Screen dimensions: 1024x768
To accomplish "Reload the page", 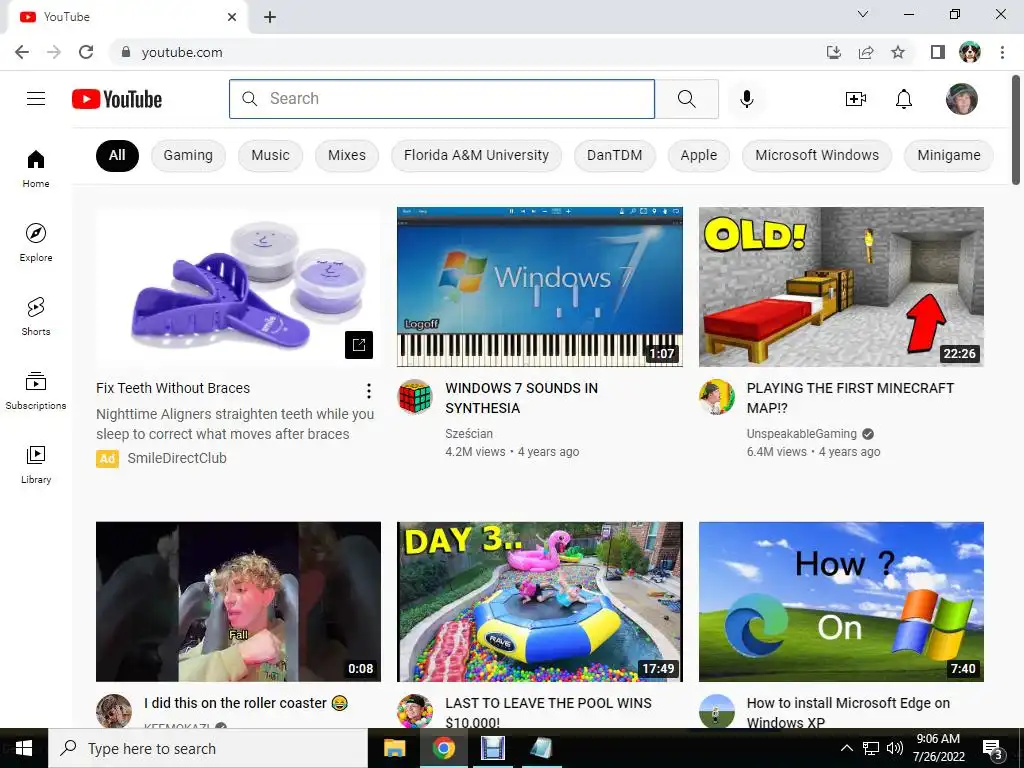I will click(86, 52).
